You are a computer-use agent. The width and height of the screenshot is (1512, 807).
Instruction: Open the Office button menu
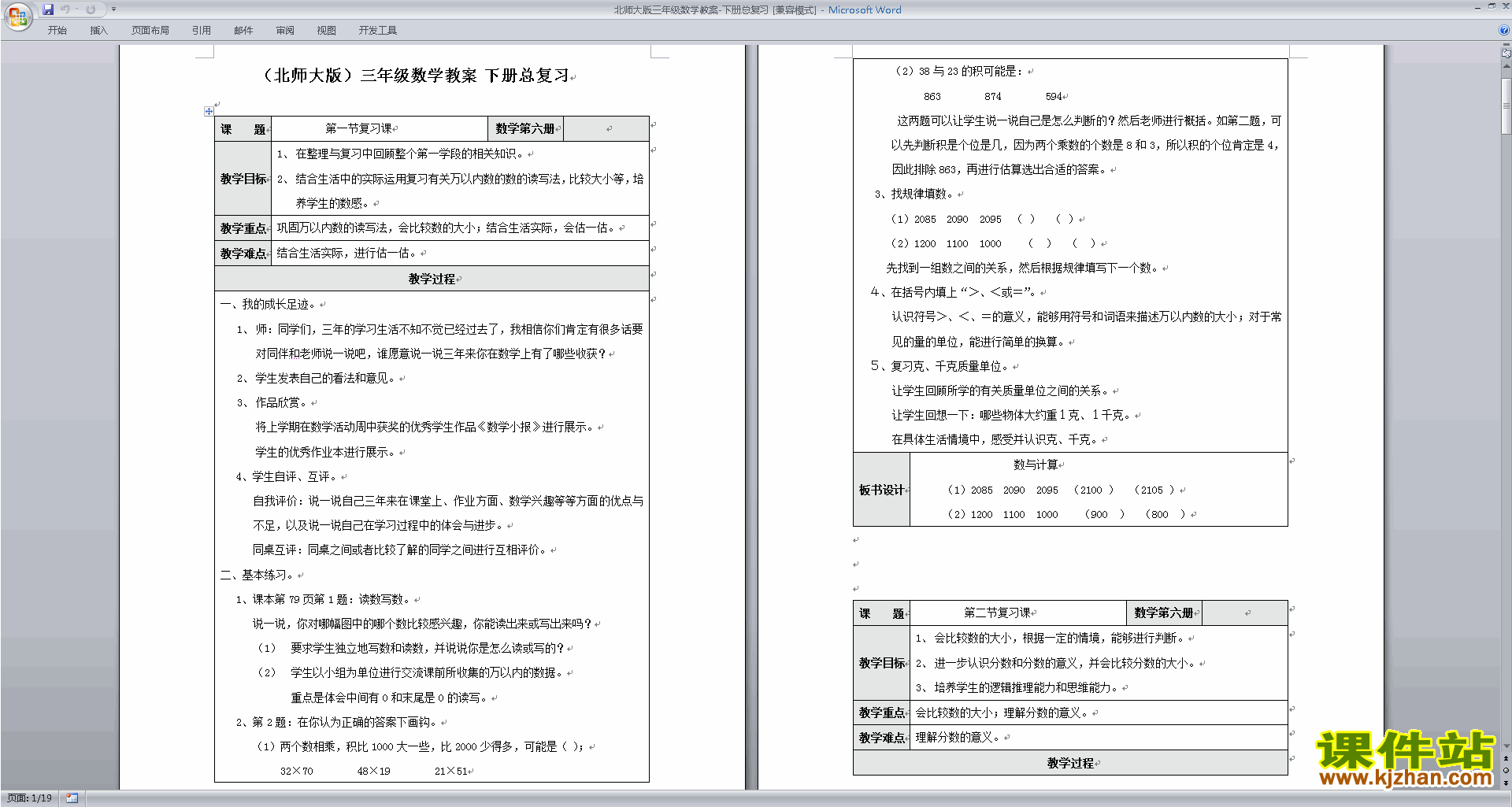point(17,16)
